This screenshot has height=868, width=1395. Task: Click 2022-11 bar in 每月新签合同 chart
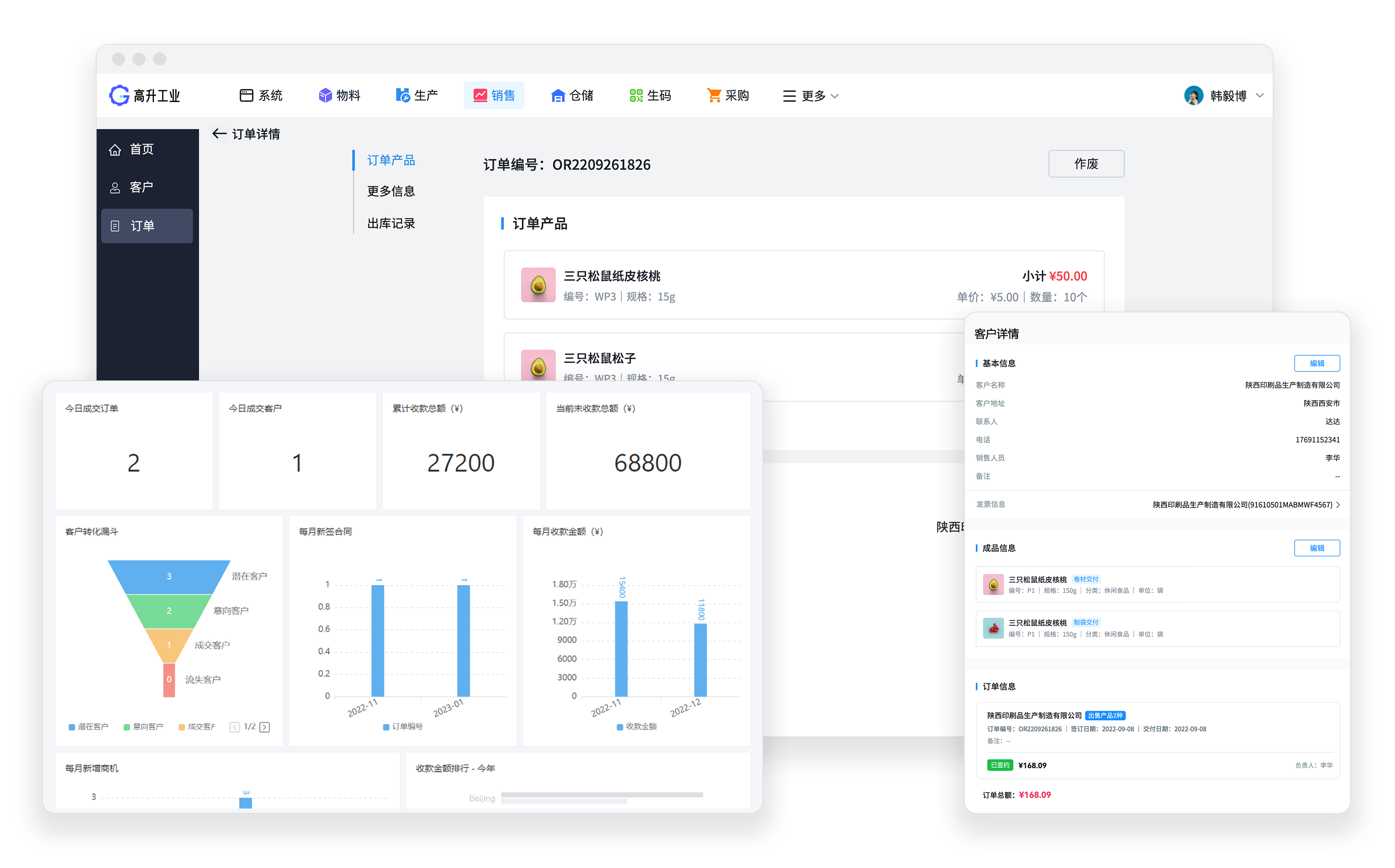coord(377,641)
